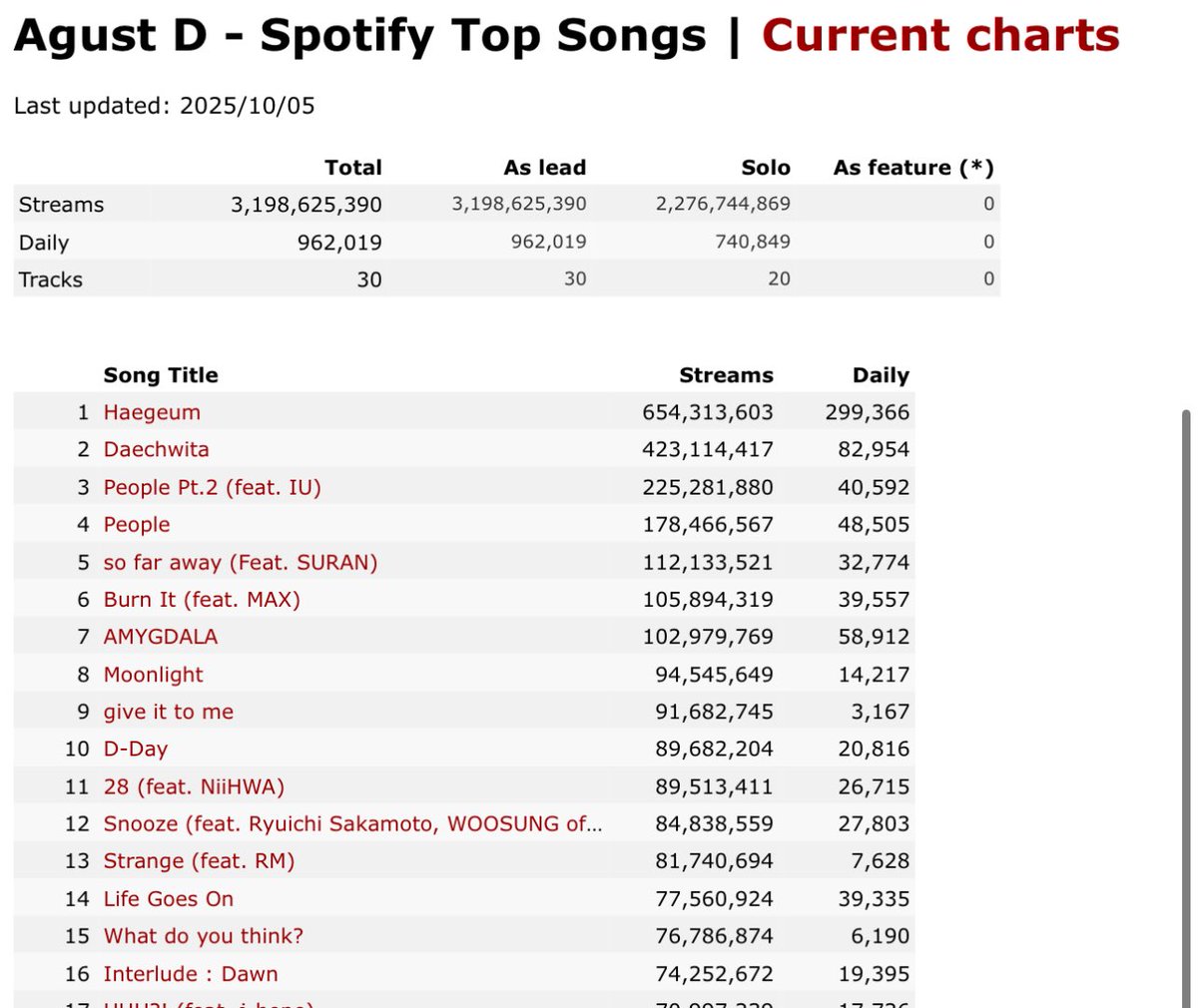The image size is (1198, 1008).
Task: Open the Moonlight song link
Action: coord(154,675)
